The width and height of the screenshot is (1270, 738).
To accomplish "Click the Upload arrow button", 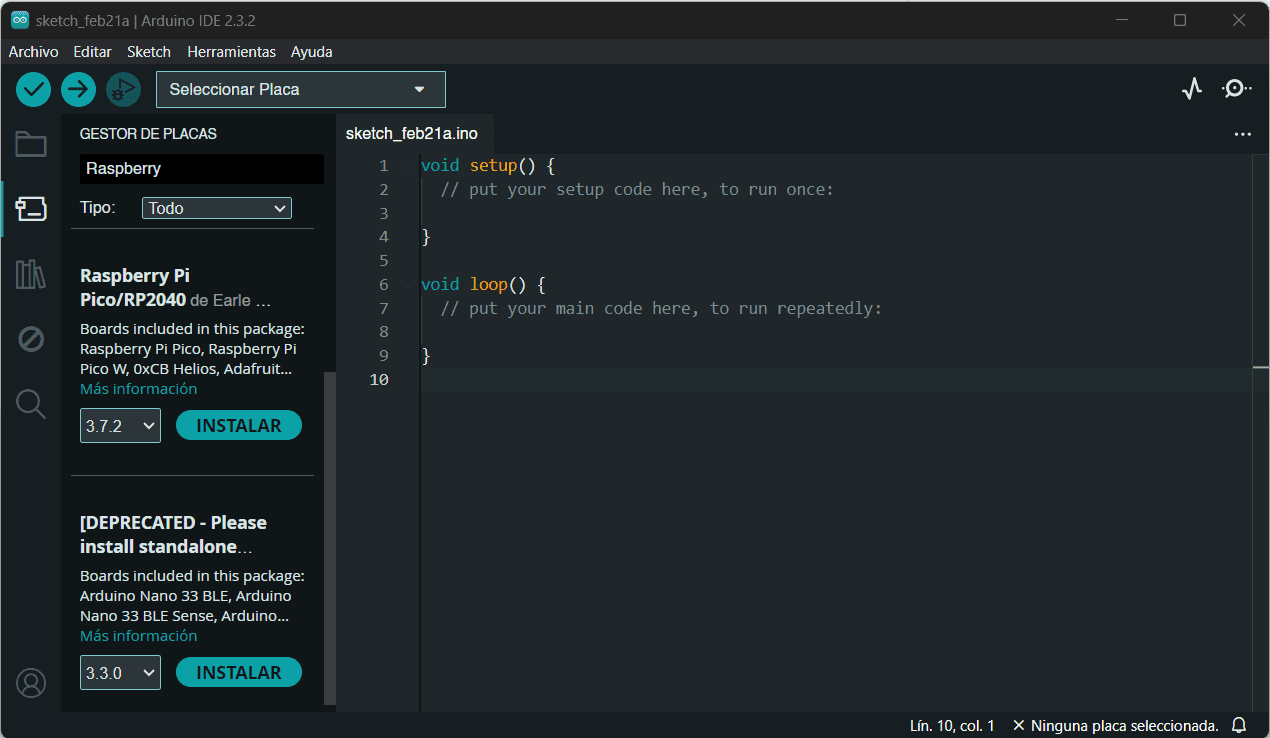I will [78, 89].
